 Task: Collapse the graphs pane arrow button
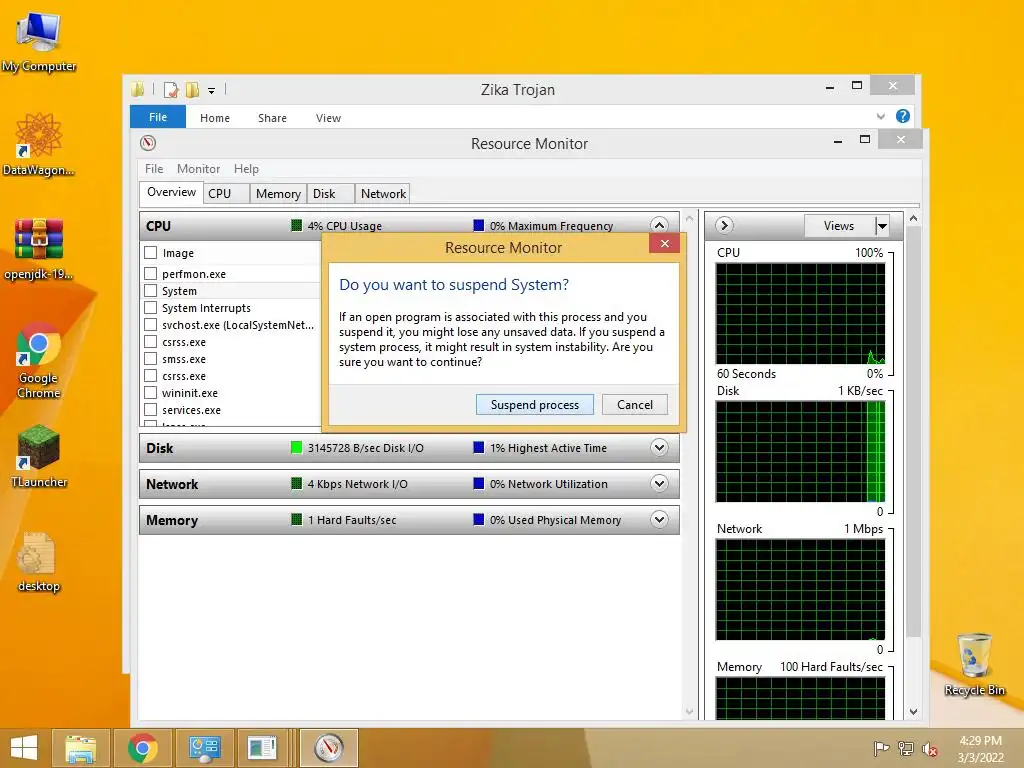[x=724, y=225]
